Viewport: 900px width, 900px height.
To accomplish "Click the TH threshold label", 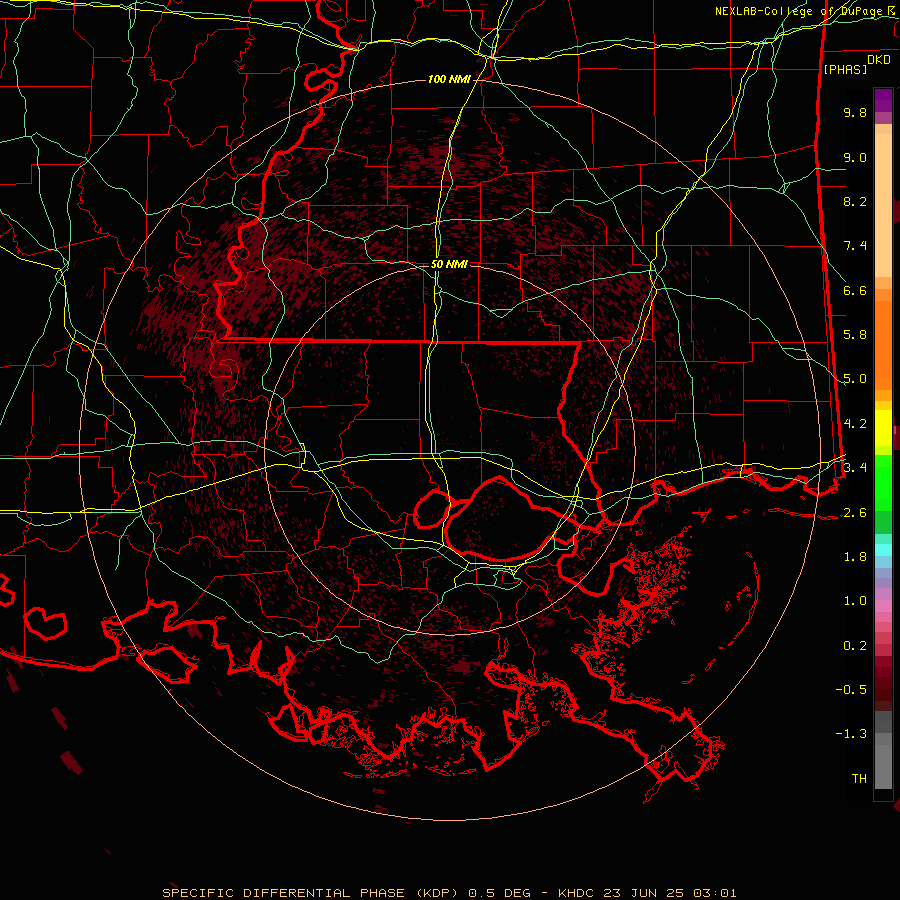I will coord(859,779).
